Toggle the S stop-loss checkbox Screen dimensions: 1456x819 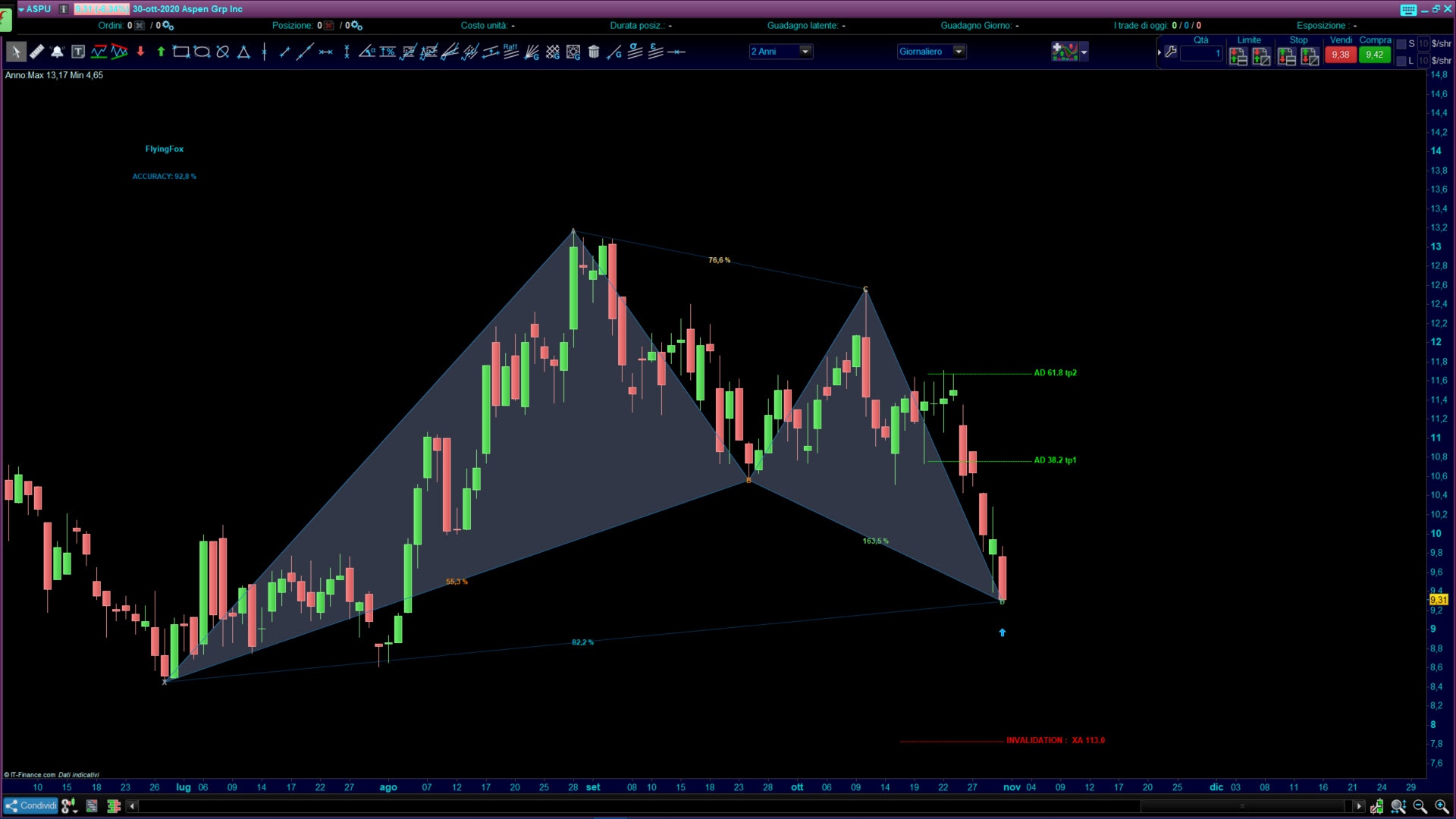pos(1401,44)
